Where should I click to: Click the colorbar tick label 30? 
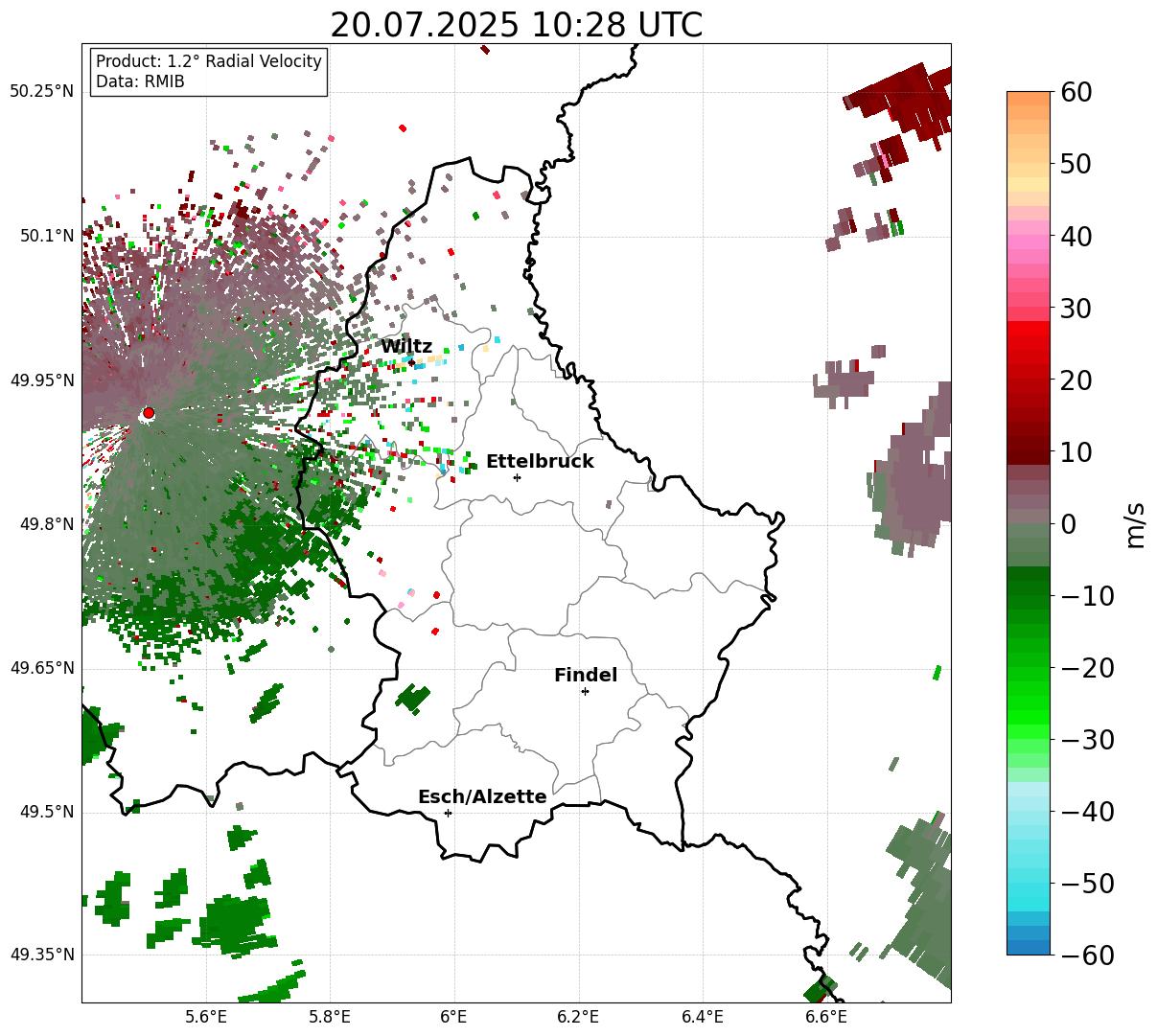click(x=1077, y=308)
